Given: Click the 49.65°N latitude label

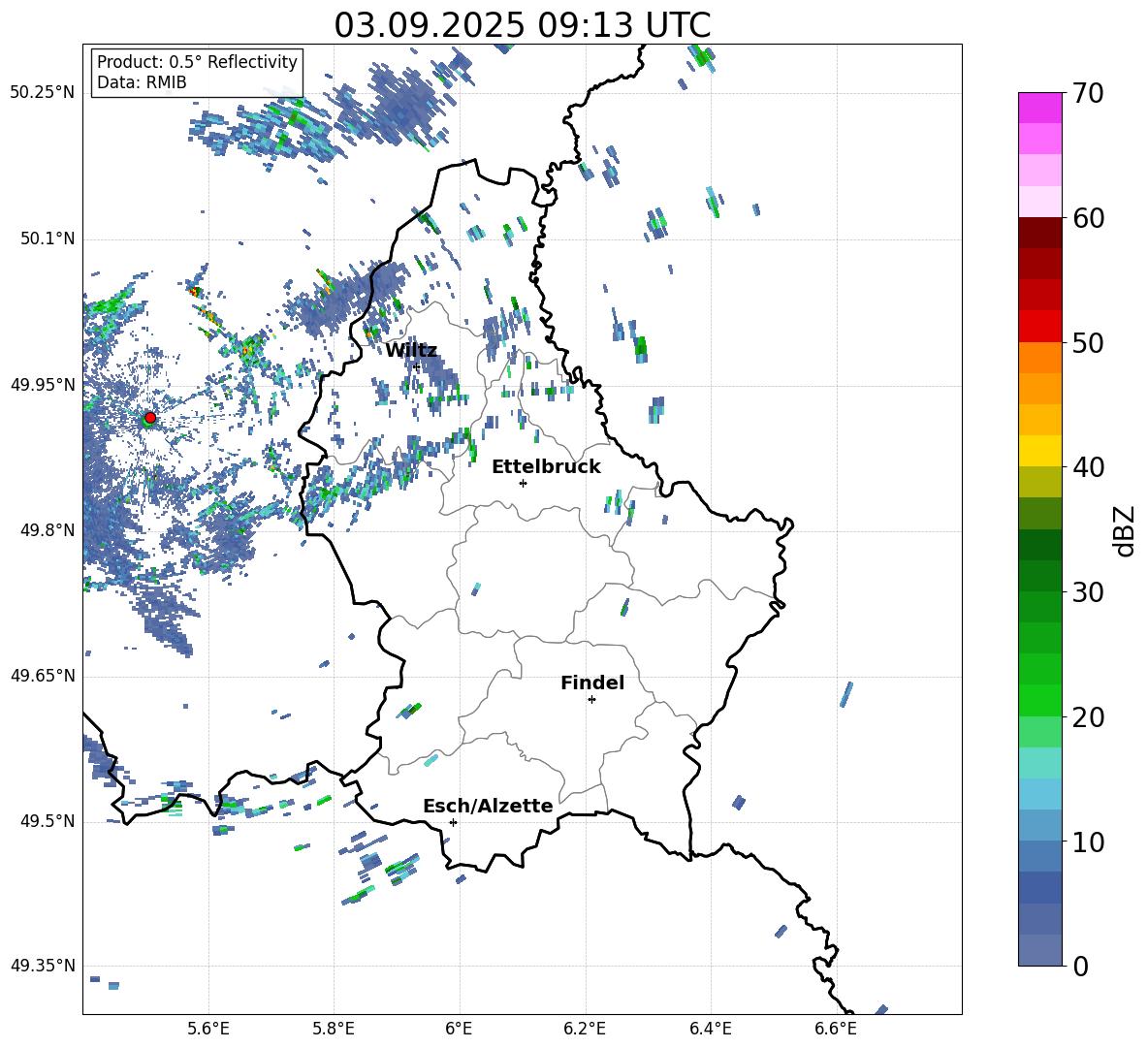Looking at the screenshot, I should click(43, 676).
